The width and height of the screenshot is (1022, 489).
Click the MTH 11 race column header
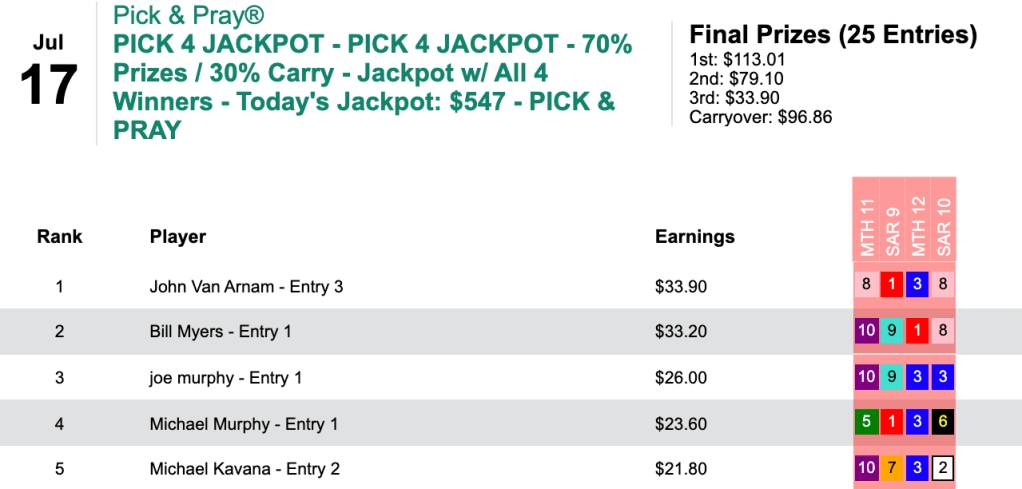(867, 224)
